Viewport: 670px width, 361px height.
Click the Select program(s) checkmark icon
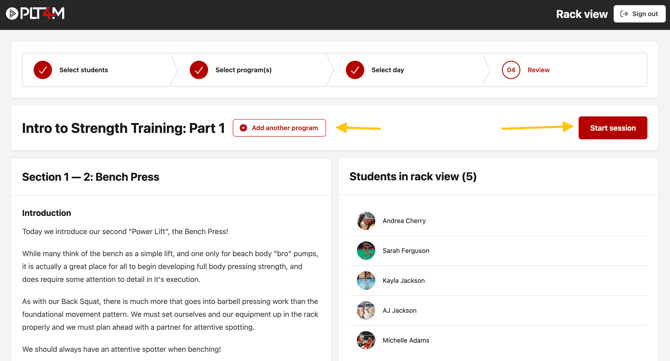[199, 70]
